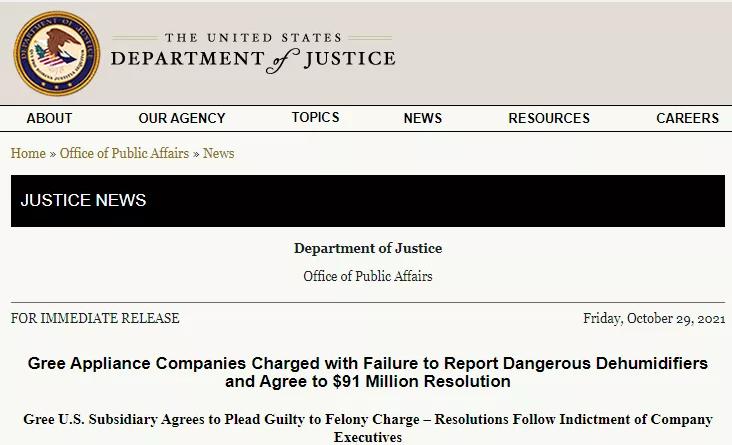
Task: Open the CAREERS navigation item
Action: pyautogui.click(x=687, y=118)
